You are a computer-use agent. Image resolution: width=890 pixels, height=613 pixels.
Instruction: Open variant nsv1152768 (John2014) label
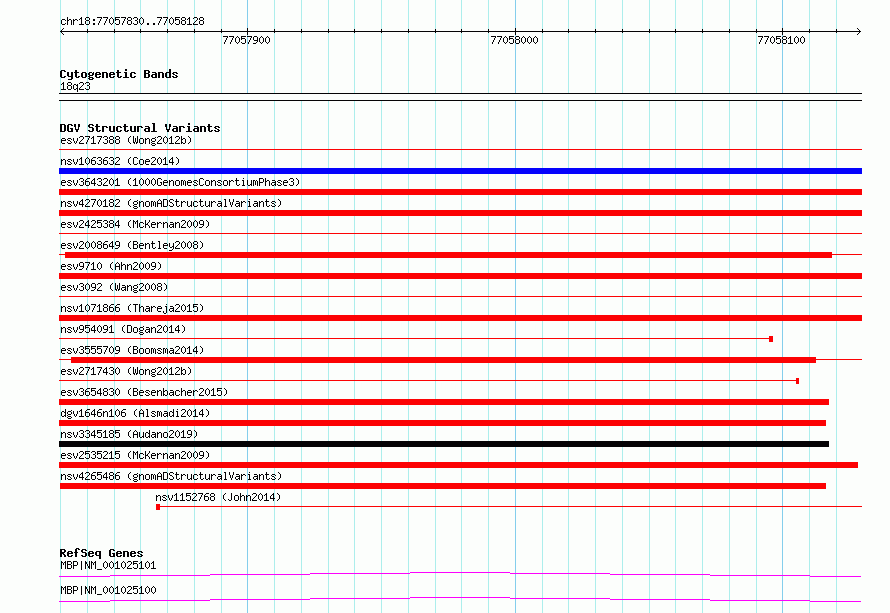point(218,497)
